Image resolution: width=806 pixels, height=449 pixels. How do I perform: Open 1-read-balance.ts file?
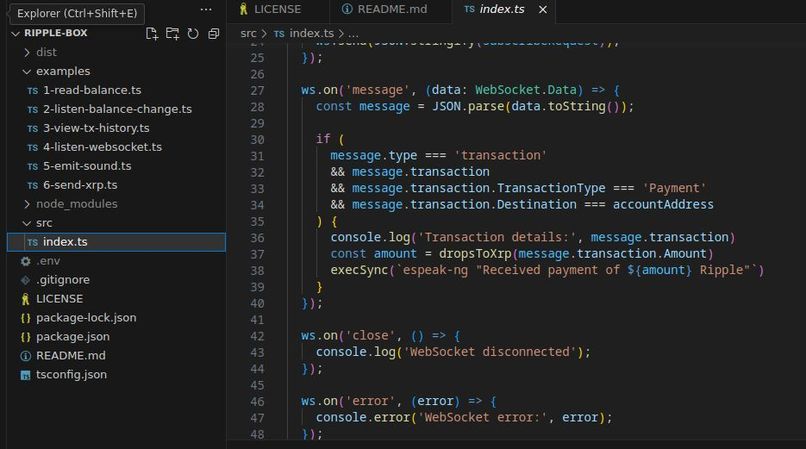click(116, 91)
